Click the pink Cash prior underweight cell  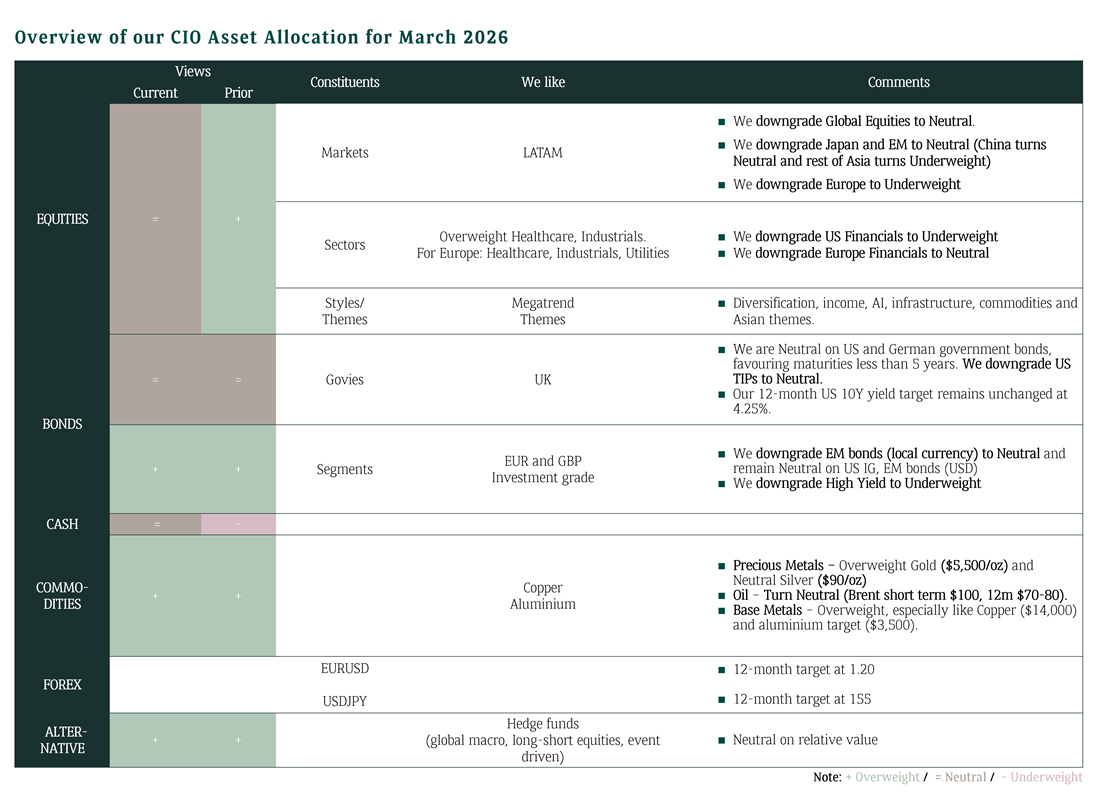(238, 524)
